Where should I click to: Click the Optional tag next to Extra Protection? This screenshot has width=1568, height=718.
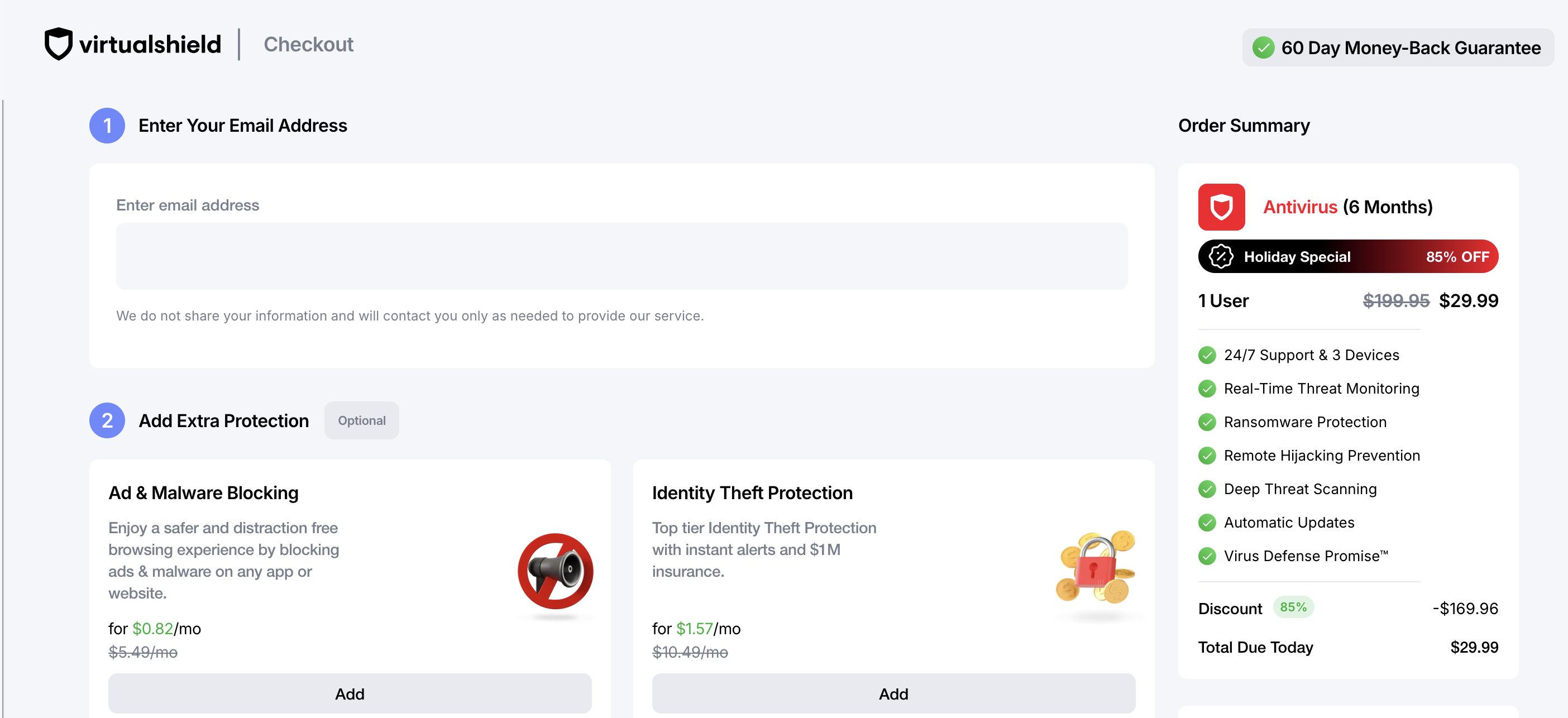(x=361, y=420)
